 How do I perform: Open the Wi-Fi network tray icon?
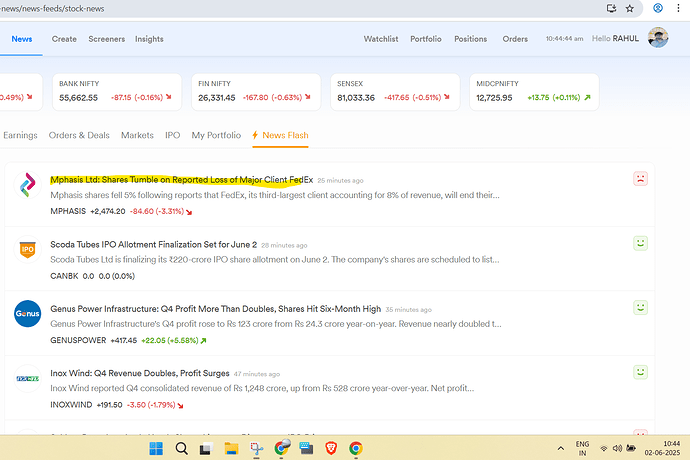click(x=604, y=449)
